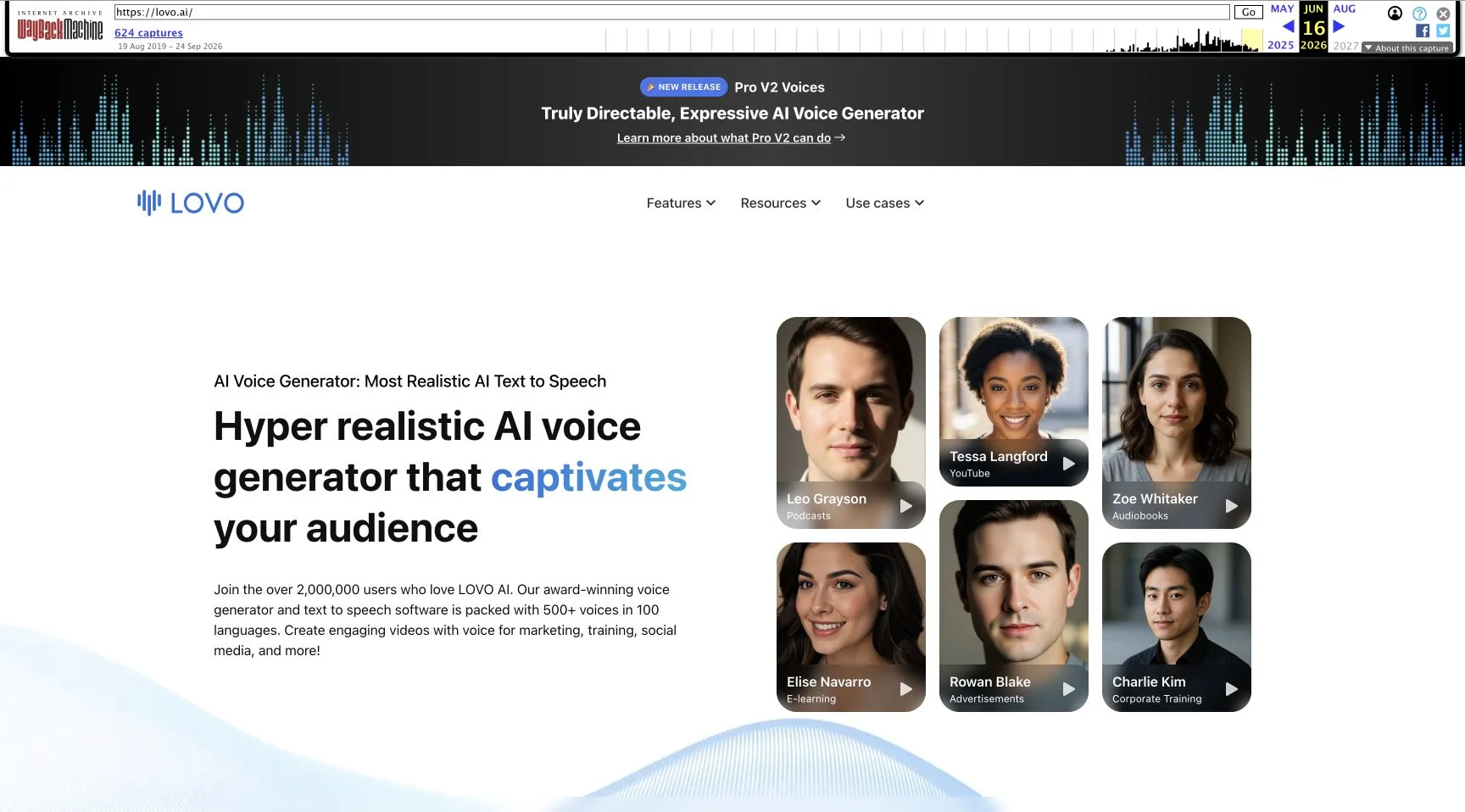Play the Leo Grayson voice sample

point(906,506)
